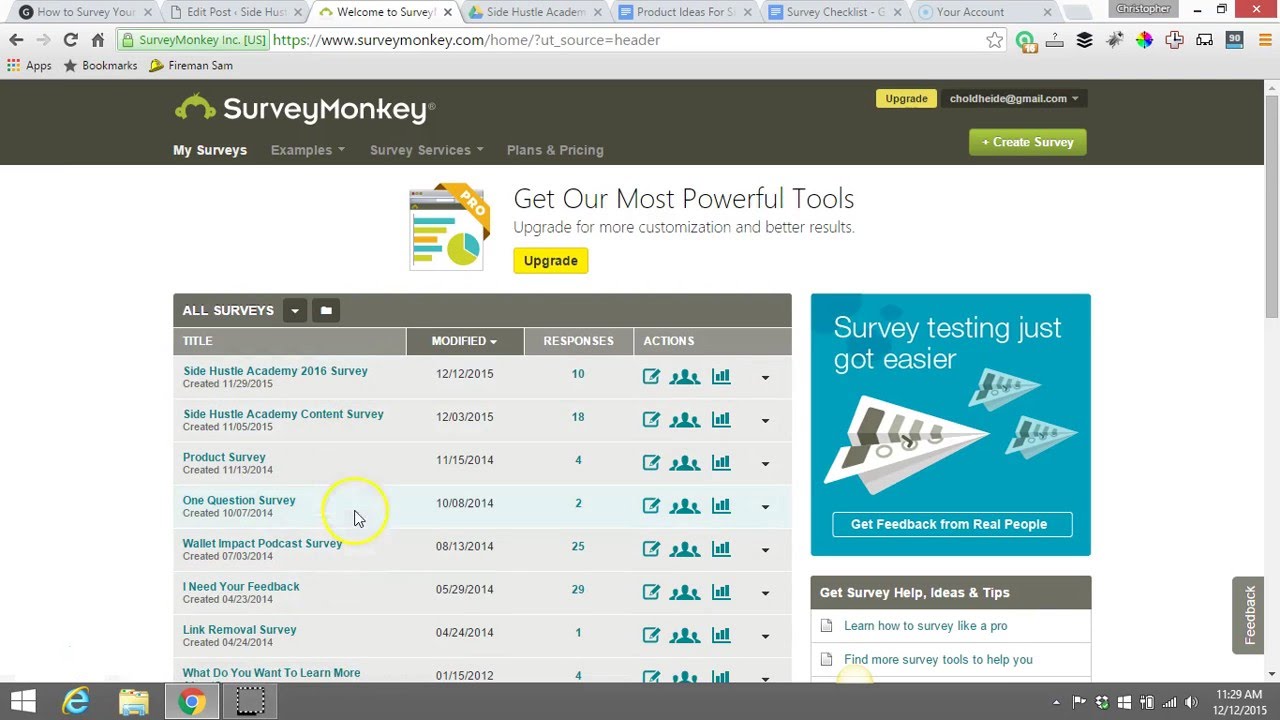
Task: Open collectors for Wallet Impact Podcast Survey
Action: [x=685, y=549]
